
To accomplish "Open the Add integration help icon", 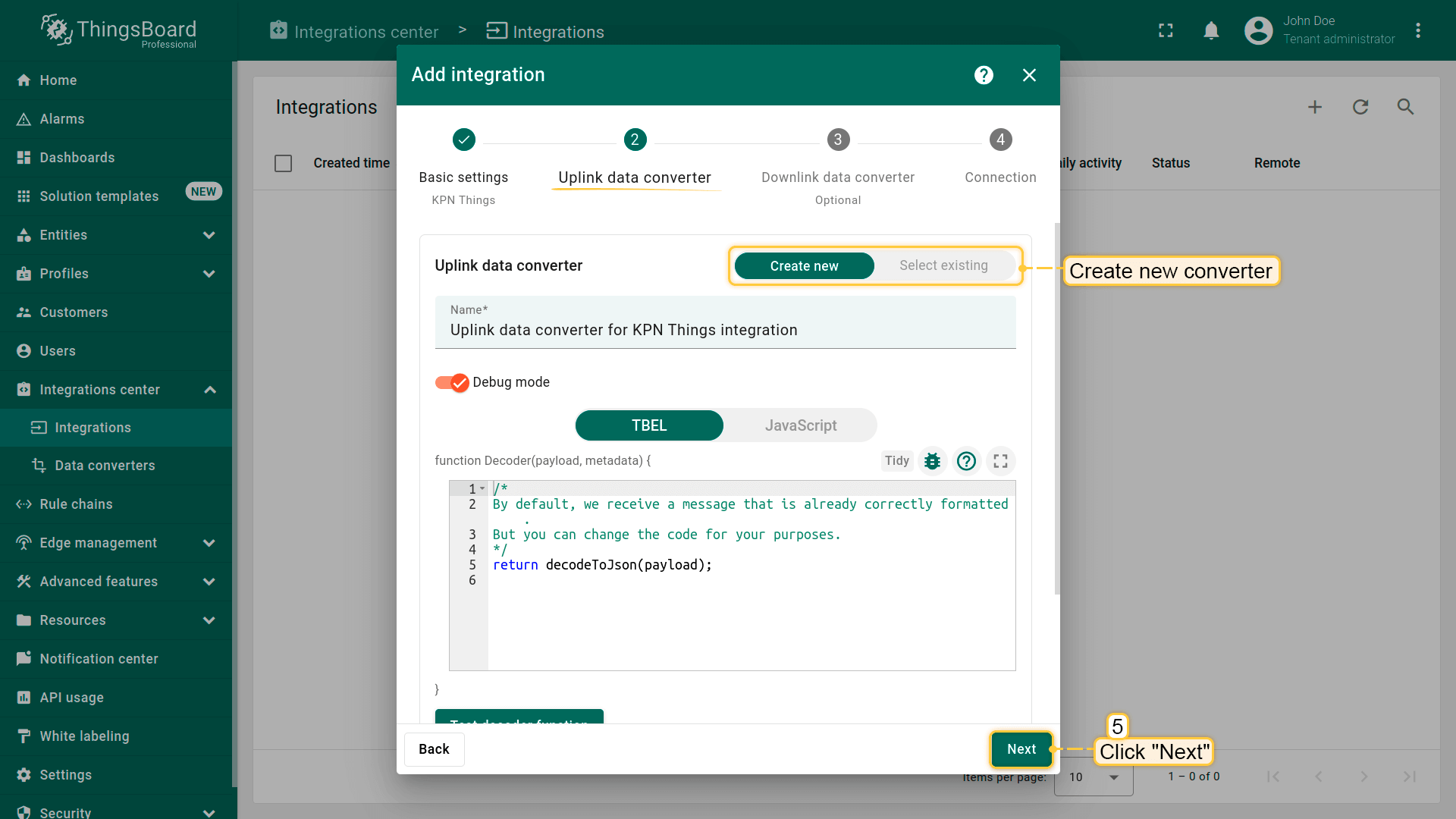I will [x=984, y=75].
